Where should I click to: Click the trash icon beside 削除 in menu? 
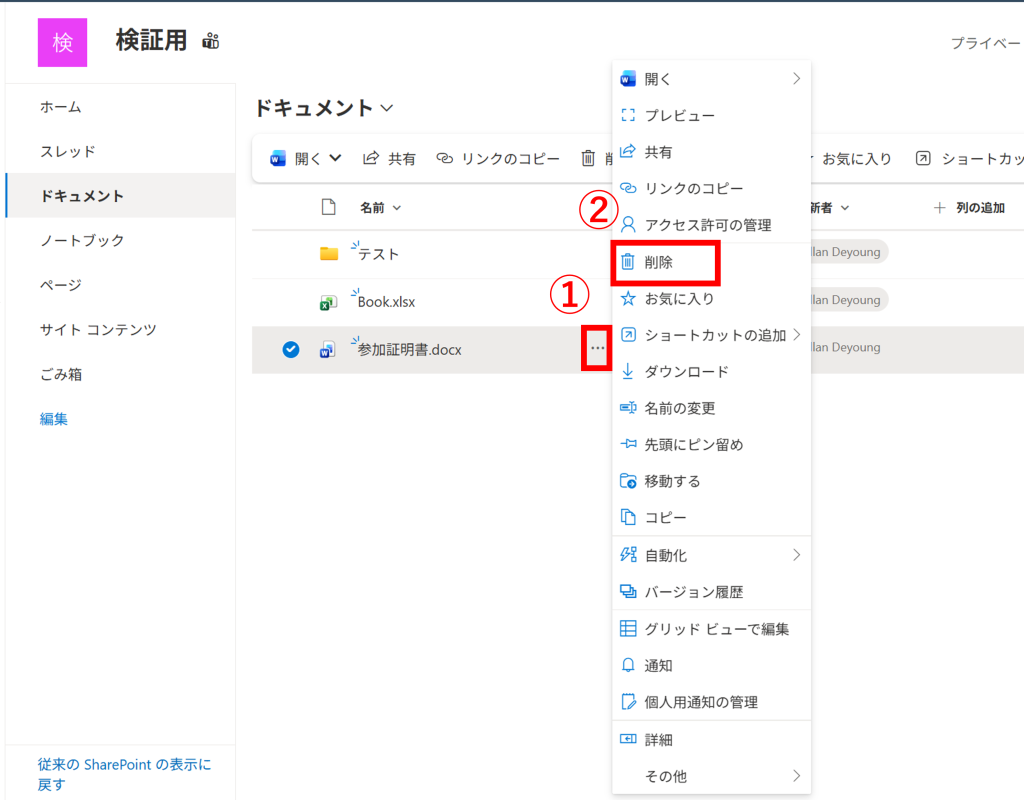coord(628,262)
